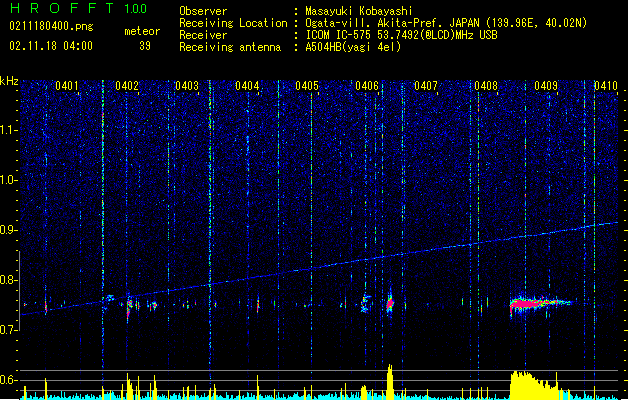Click the magenta meteor echo after 0406
This screenshot has height=400, width=629.
390,303
